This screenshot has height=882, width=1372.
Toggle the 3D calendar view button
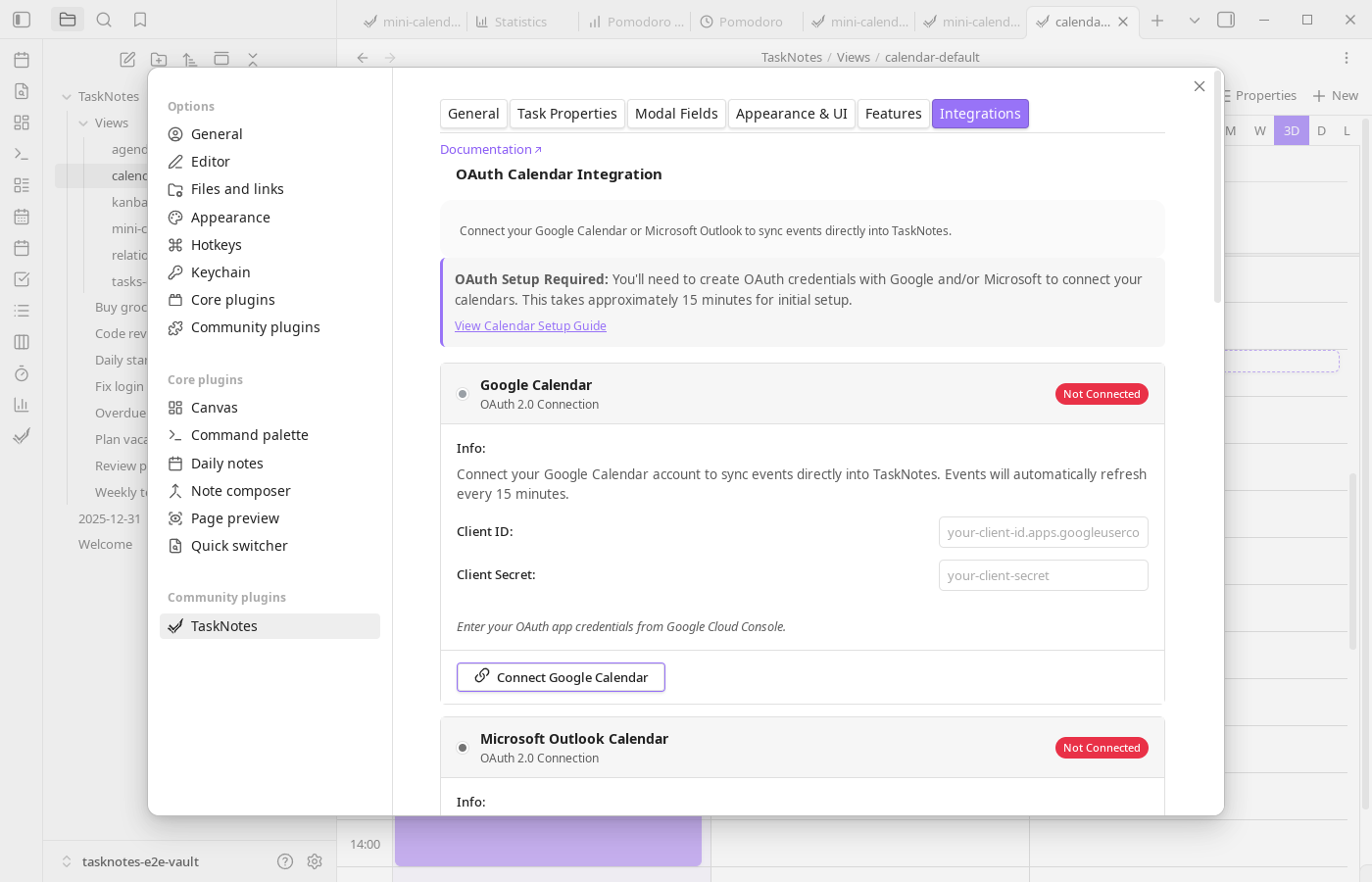(x=1291, y=129)
